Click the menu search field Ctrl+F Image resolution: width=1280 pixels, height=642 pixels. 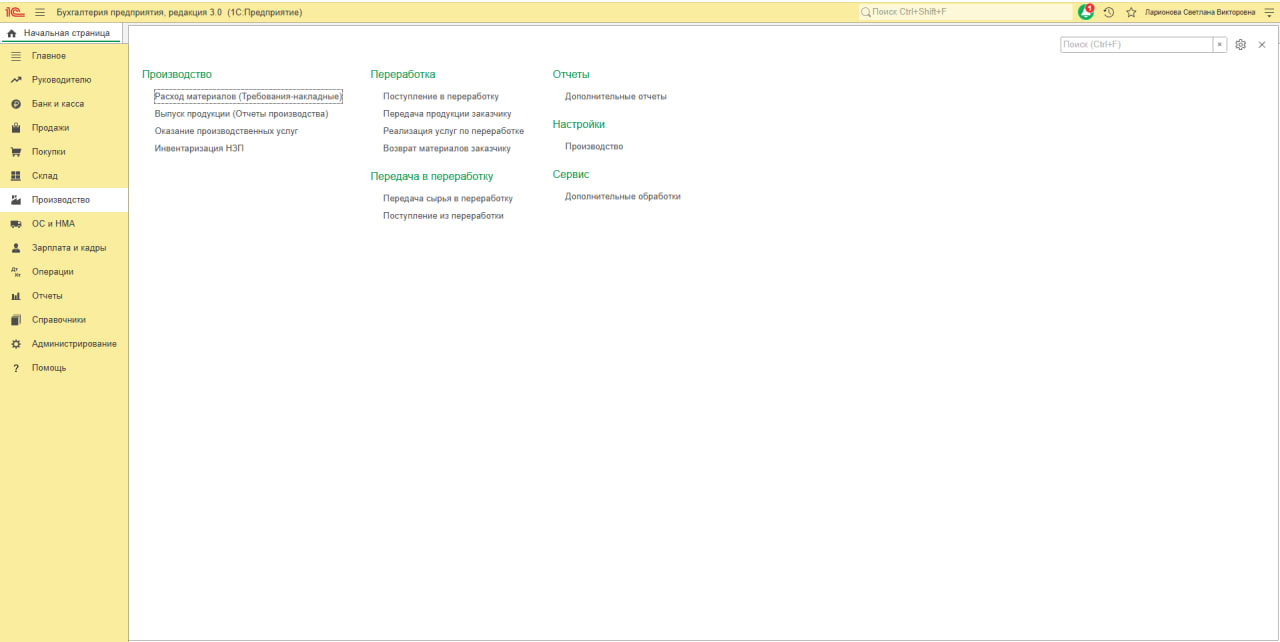point(1137,45)
